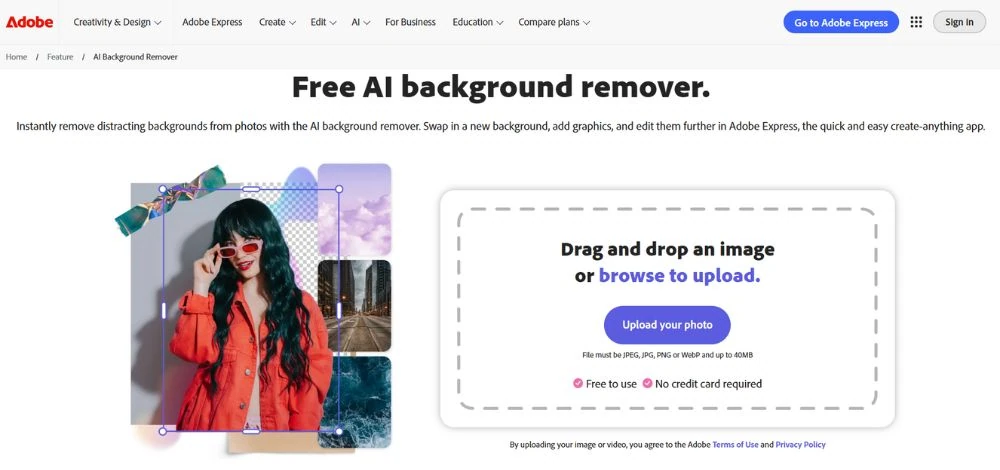Open the Adobe Express menu item
This screenshot has height=470, width=1000.
pos(212,22)
